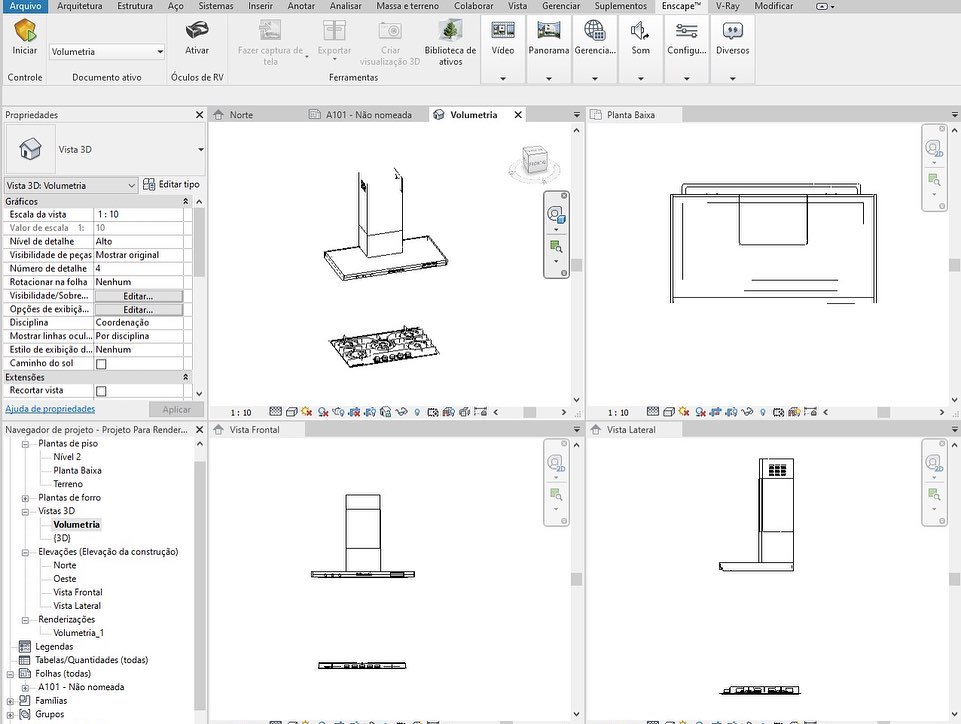Open the Configu... settings icon
Viewport: 961px width, 724px height.
[686, 30]
